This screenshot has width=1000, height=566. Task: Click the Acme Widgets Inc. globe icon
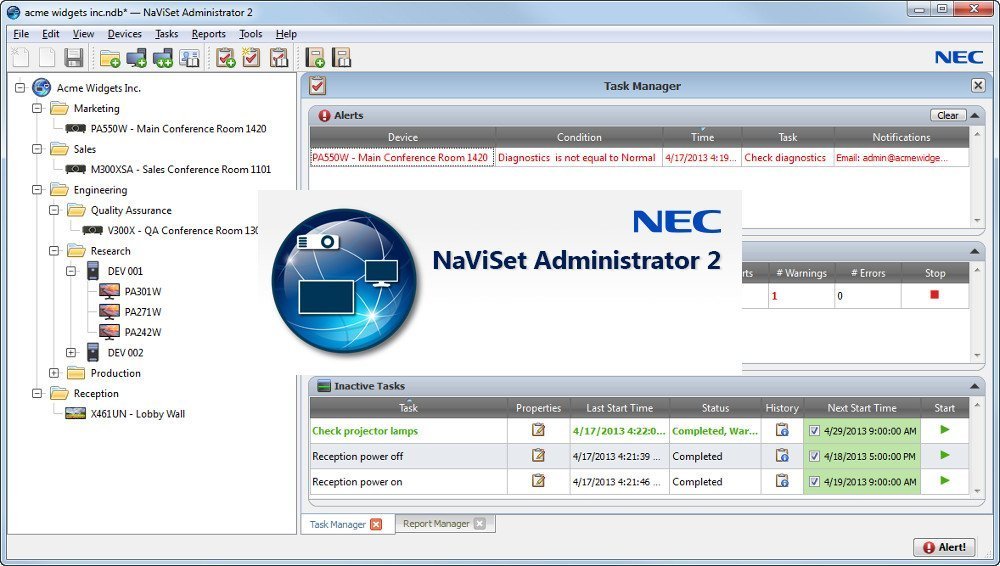coord(41,87)
